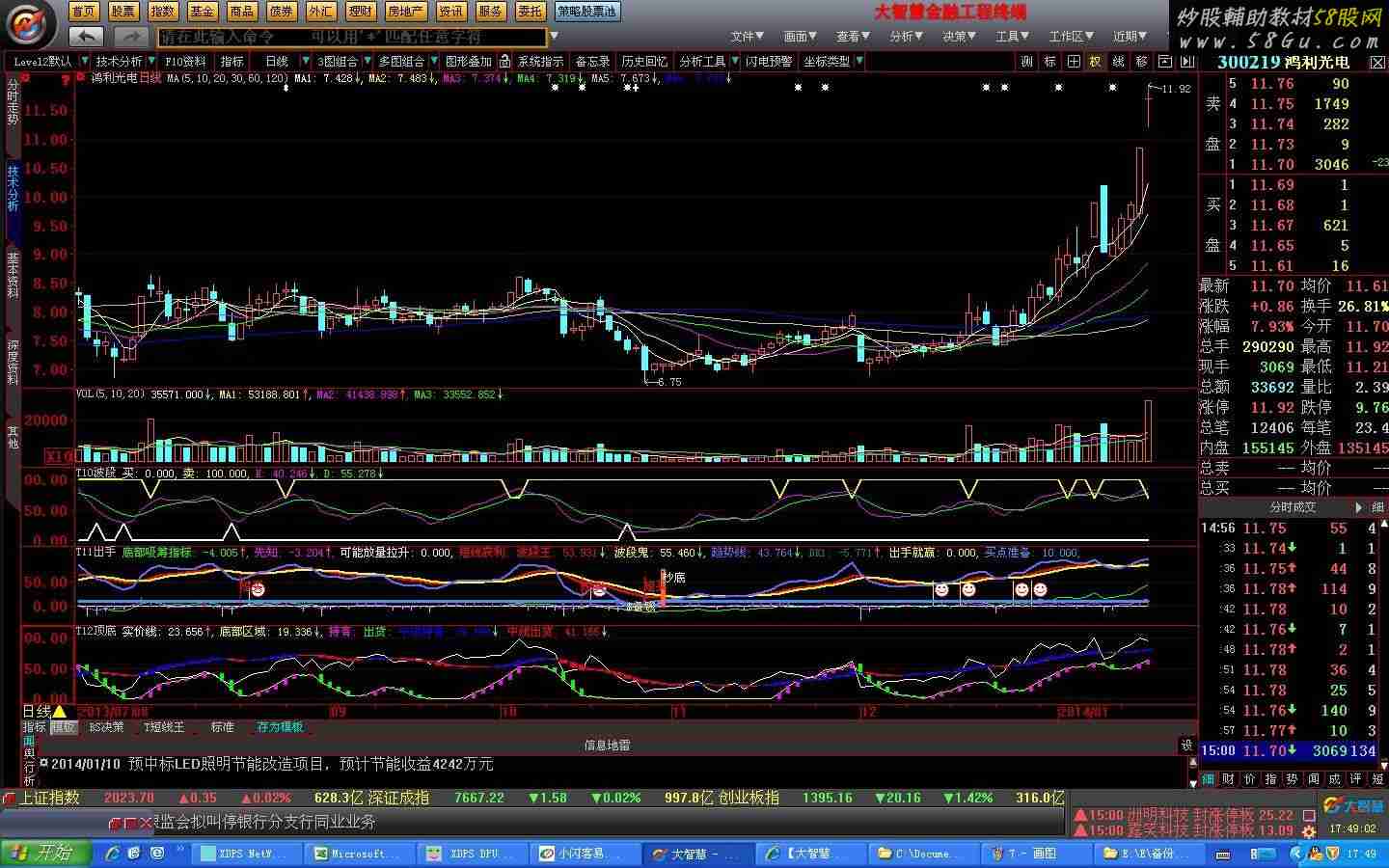
Task: Open the 股票 stocks button
Action: click(123, 12)
